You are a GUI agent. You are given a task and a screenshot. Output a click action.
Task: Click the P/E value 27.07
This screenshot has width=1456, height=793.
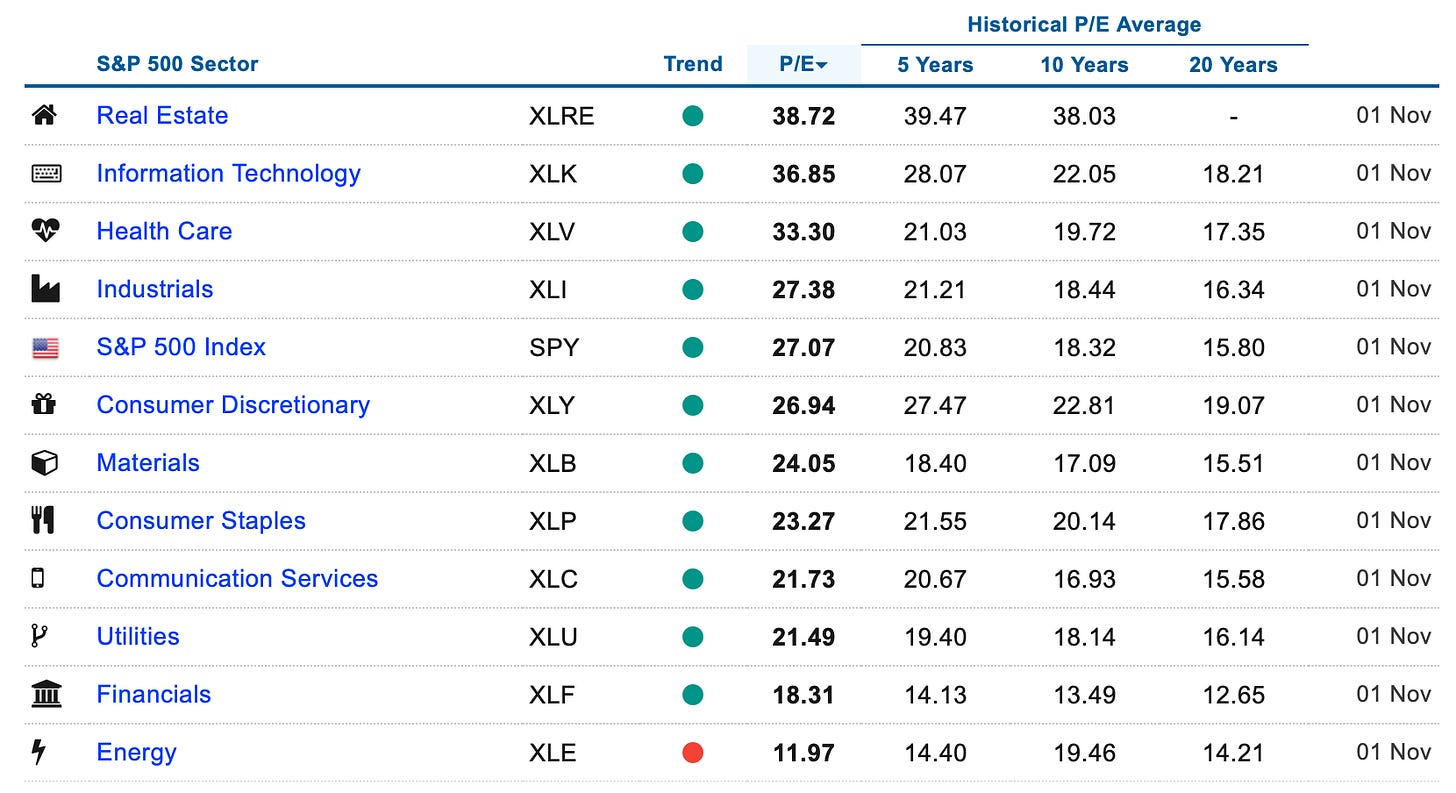pyautogui.click(x=803, y=348)
